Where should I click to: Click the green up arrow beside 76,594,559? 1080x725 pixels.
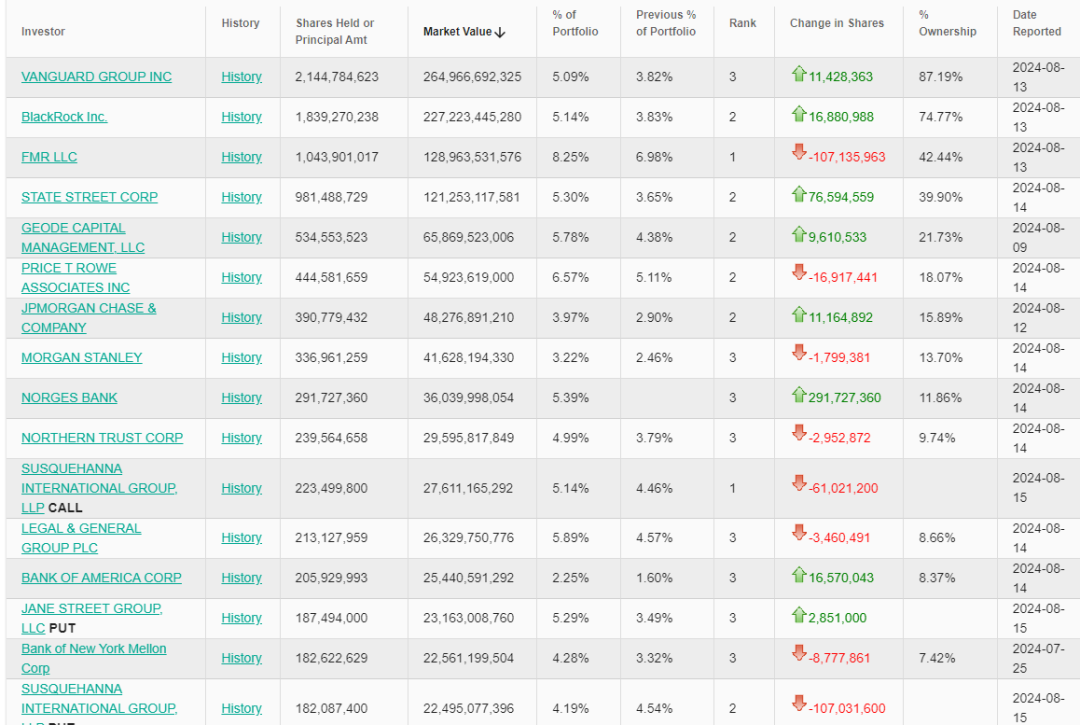tap(799, 194)
